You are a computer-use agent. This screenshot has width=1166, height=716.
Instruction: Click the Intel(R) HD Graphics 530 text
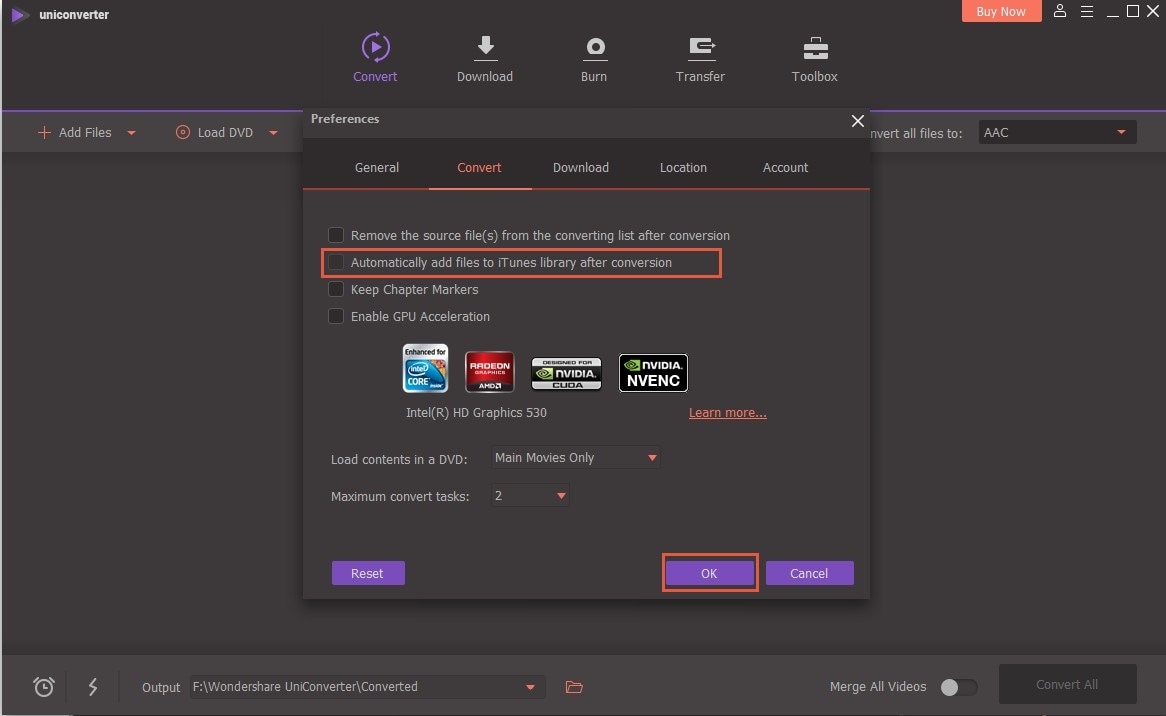click(x=476, y=413)
